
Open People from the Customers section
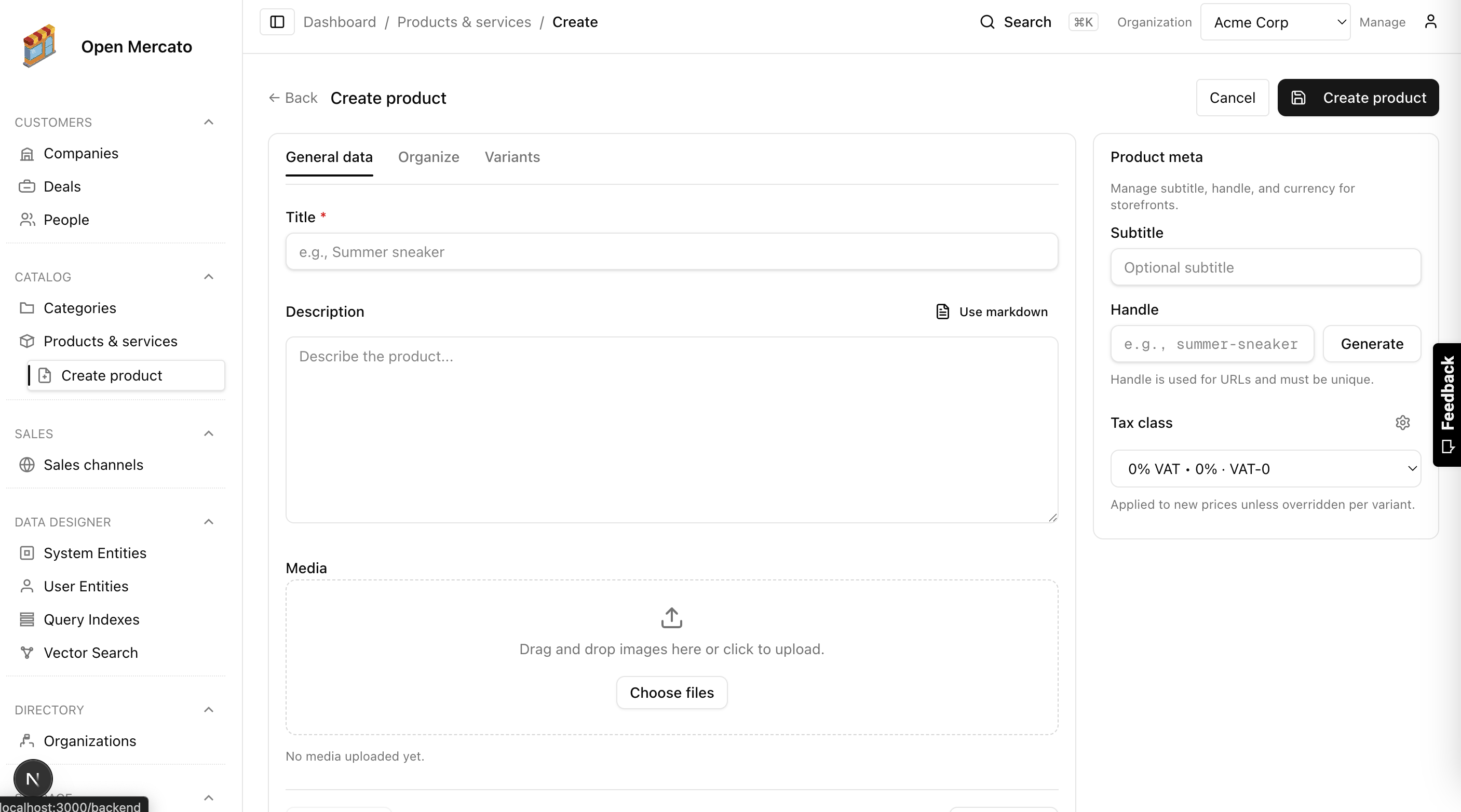tap(66, 220)
